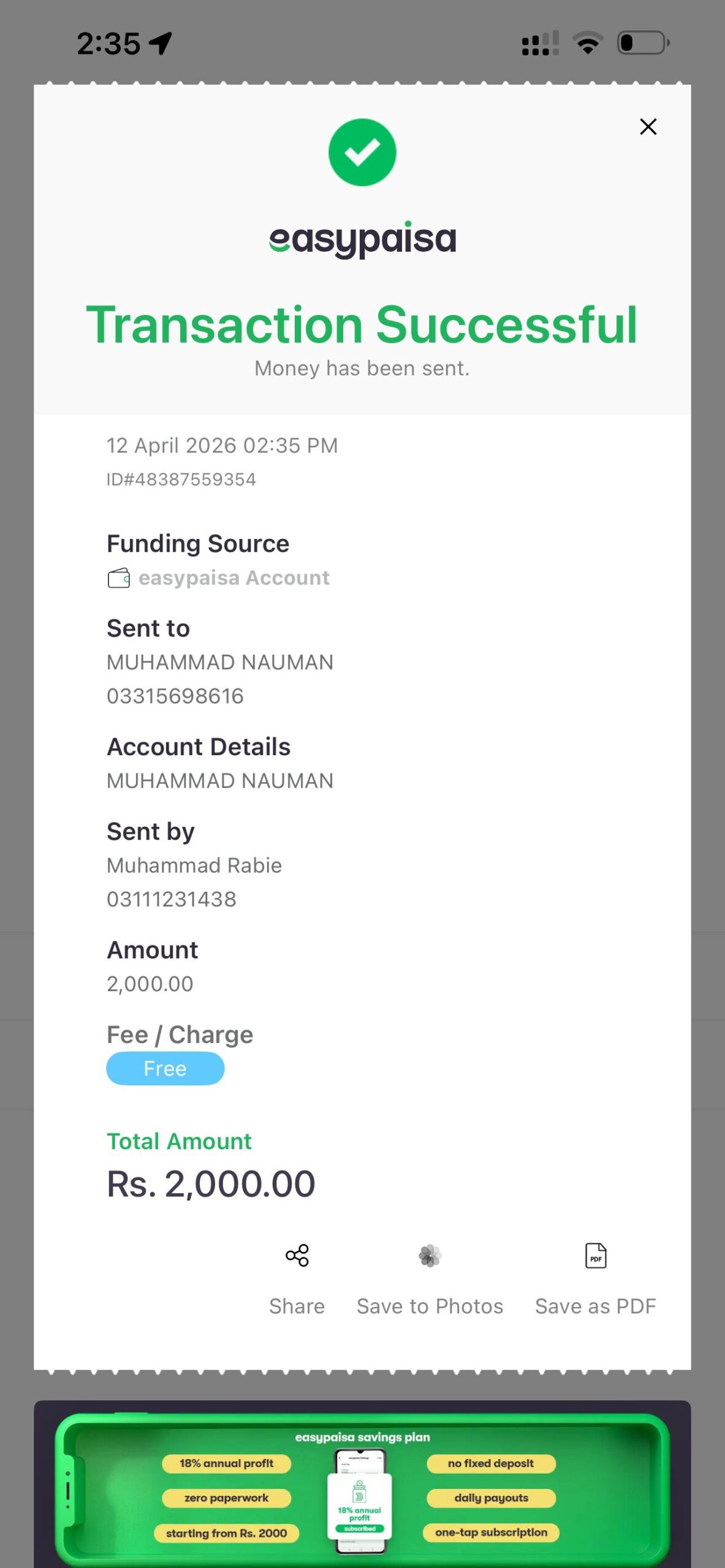The height and width of the screenshot is (1568, 725).
Task: Open the easypaisa savings plan banner title
Action: pyautogui.click(x=362, y=1437)
